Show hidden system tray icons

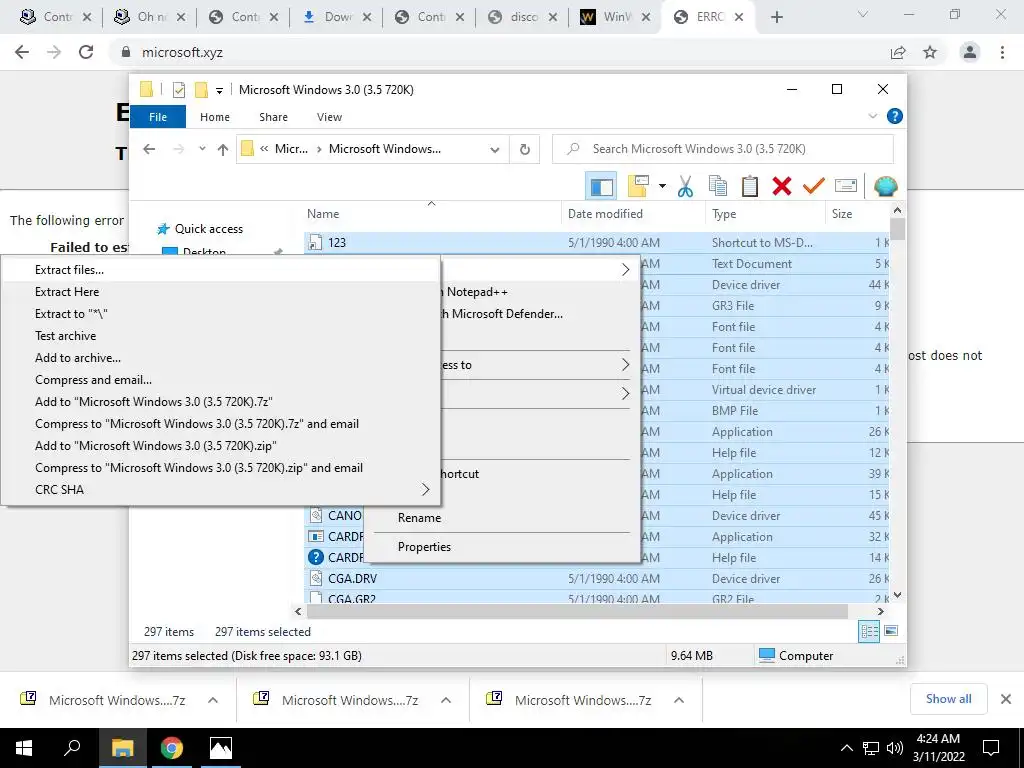coord(846,748)
